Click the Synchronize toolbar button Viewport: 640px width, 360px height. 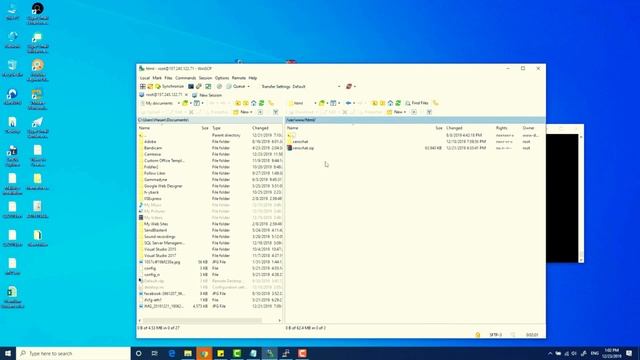169,87
